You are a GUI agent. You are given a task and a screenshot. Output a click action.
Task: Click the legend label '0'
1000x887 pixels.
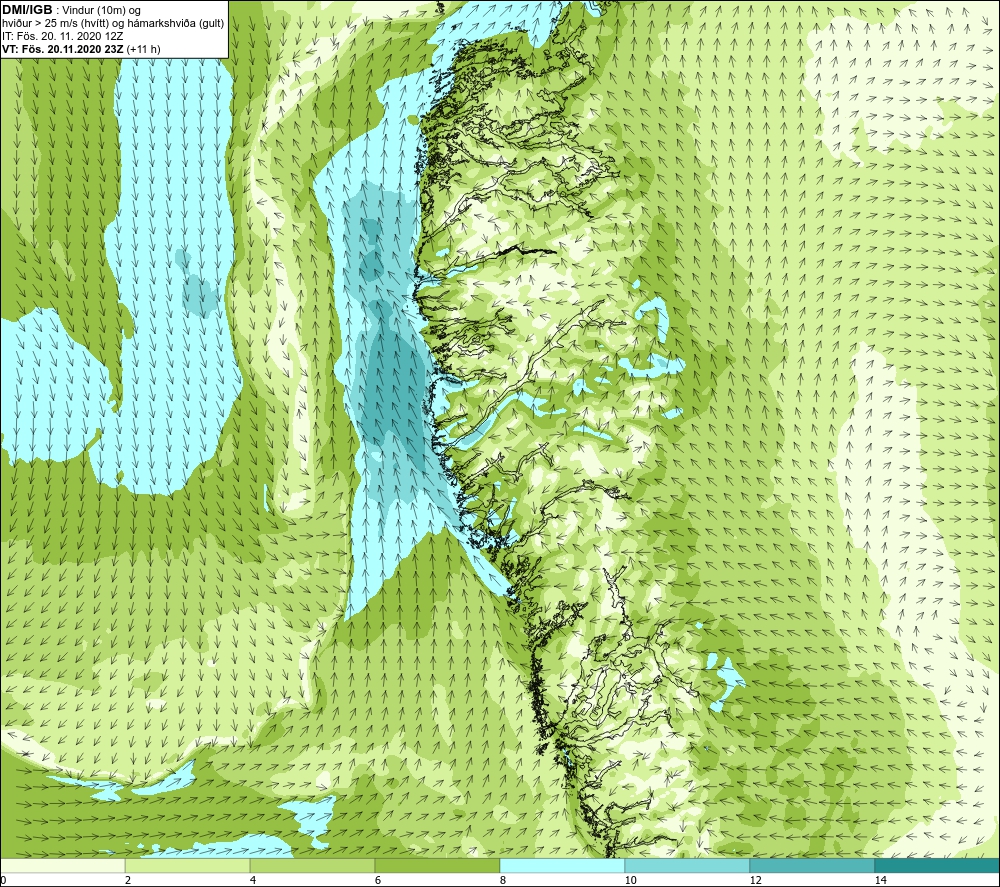[x=3, y=881]
